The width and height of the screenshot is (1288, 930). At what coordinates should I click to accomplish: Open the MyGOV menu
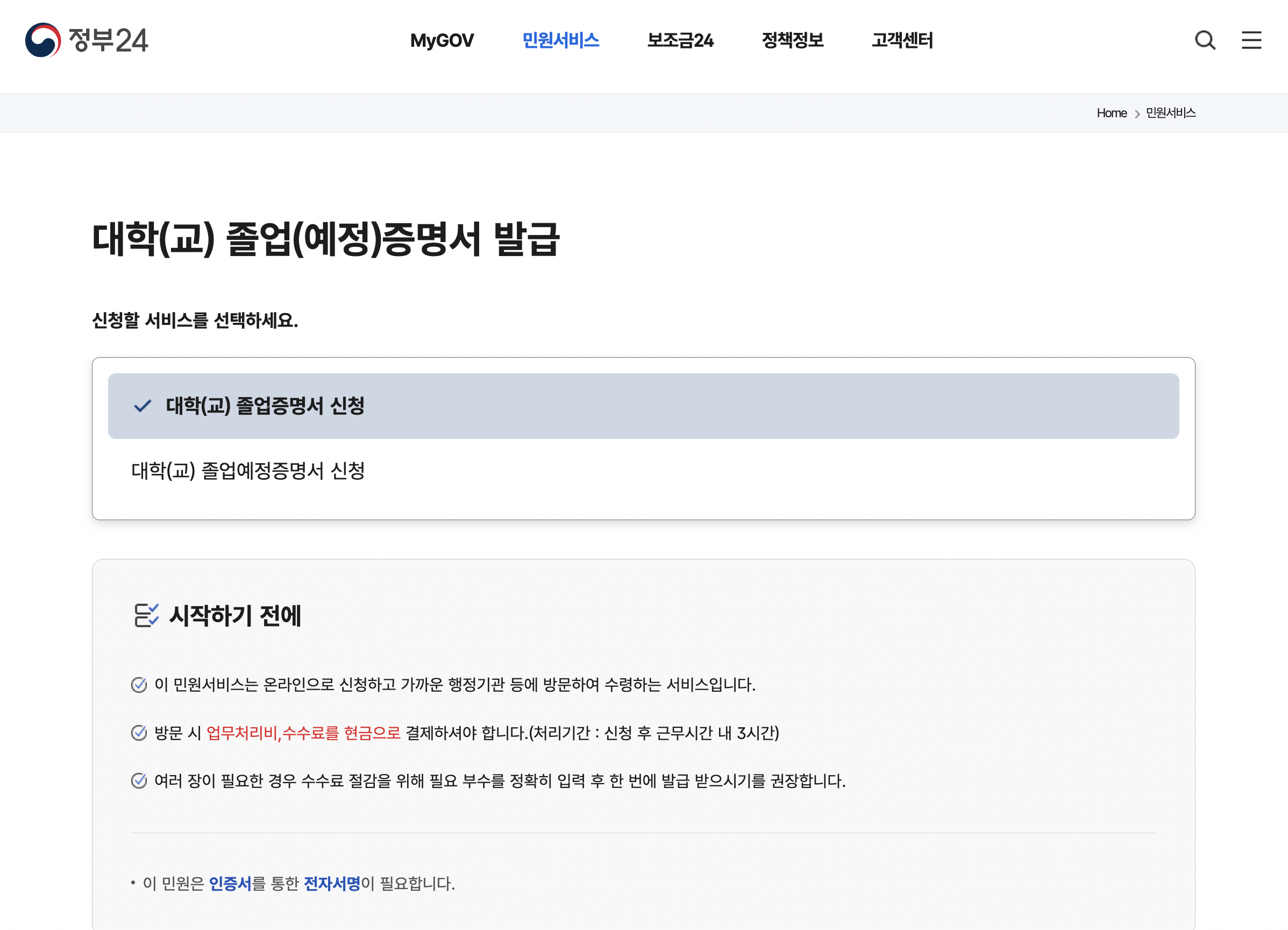[x=442, y=40]
